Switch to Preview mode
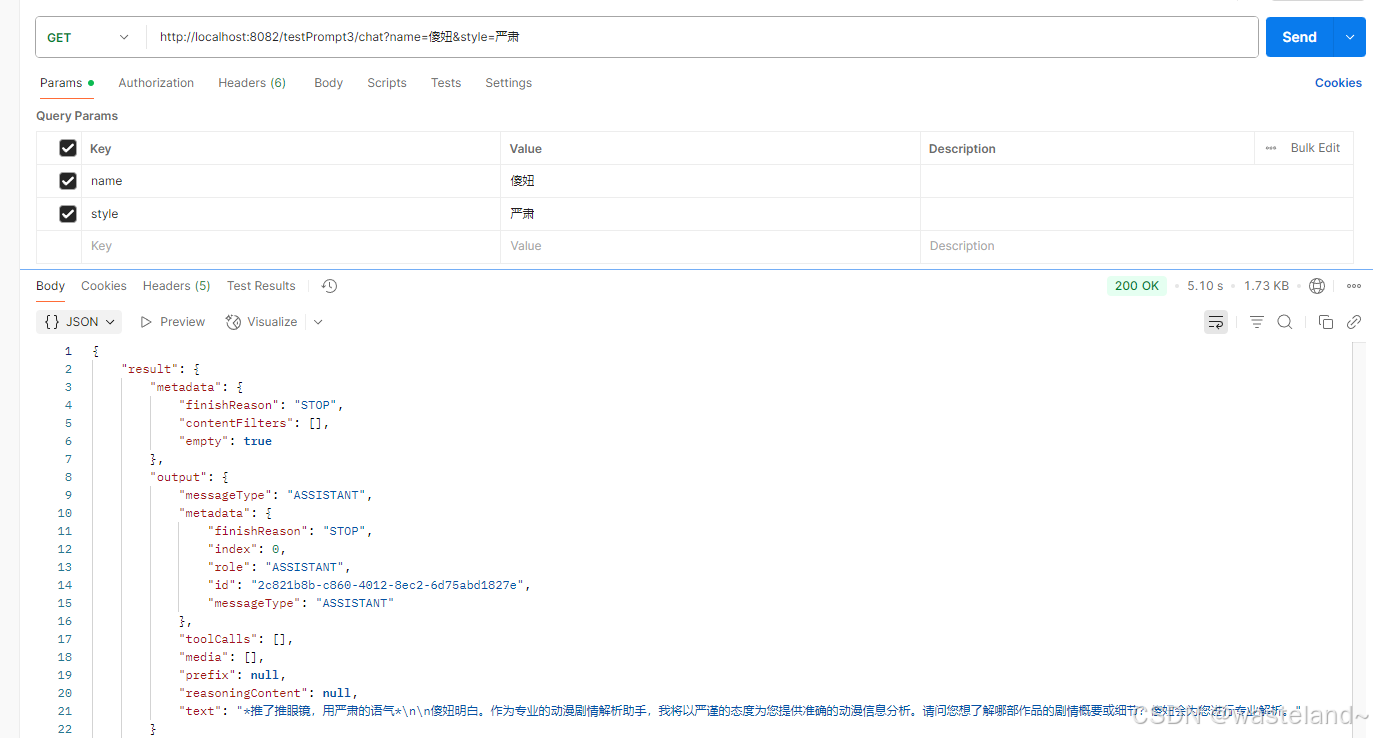This screenshot has width=1373, height=738. pos(173,322)
